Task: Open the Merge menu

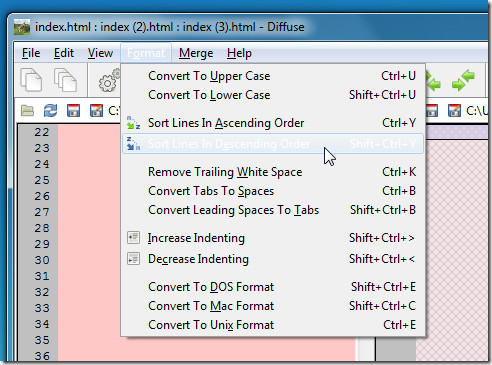Action: (x=196, y=53)
